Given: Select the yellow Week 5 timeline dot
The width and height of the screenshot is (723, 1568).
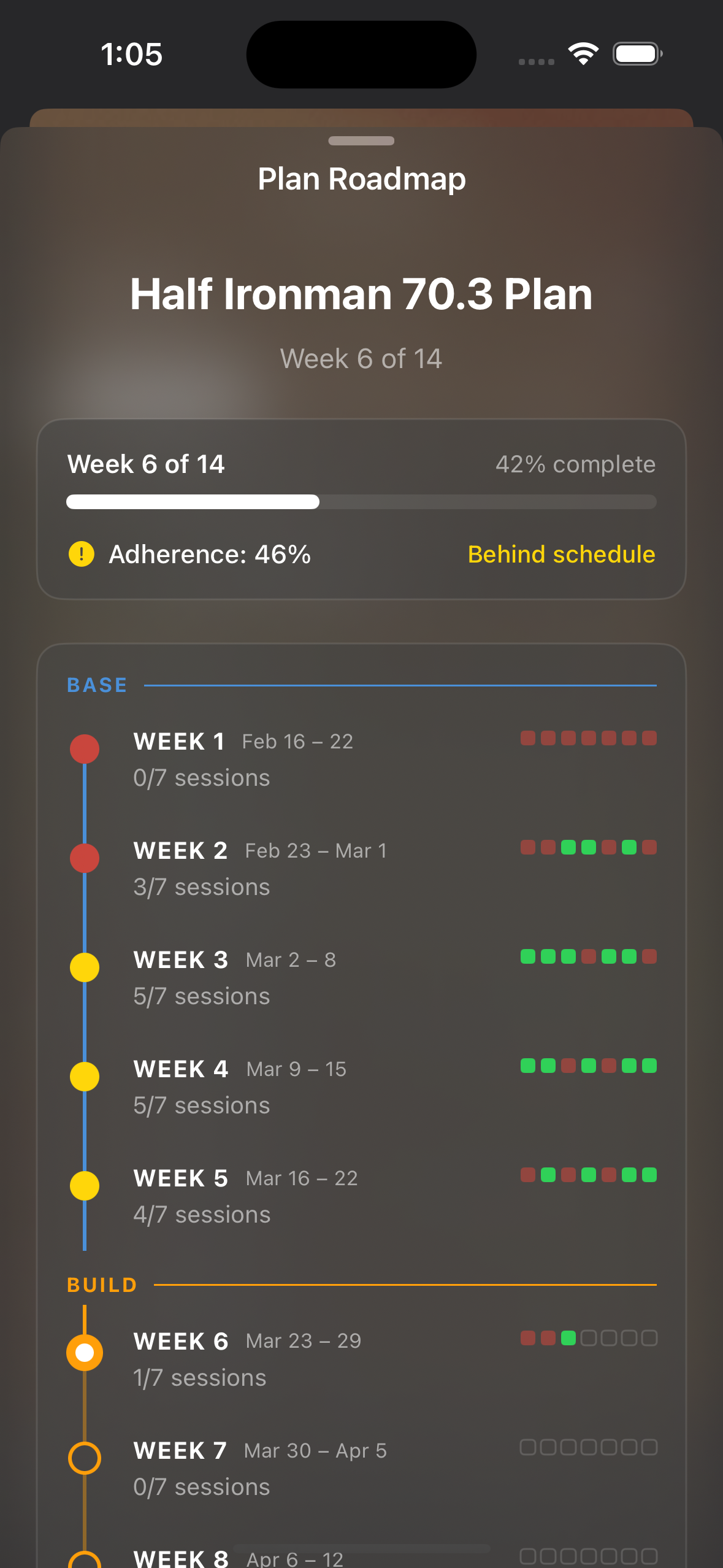Looking at the screenshot, I should 85,1185.
